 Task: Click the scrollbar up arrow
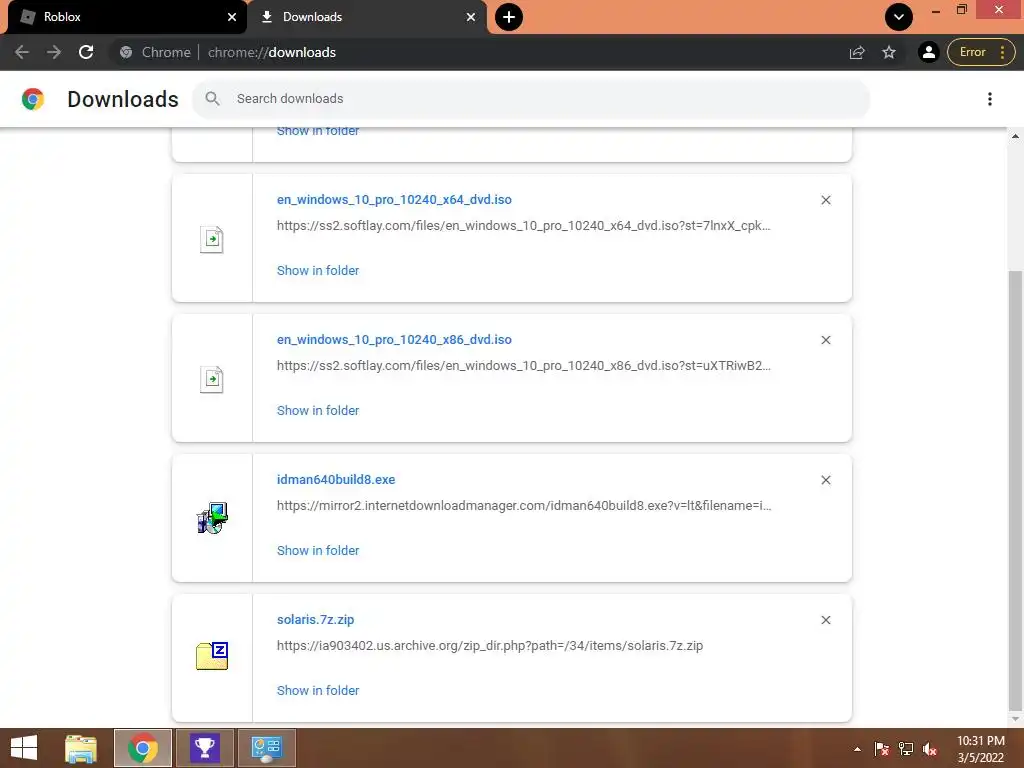1015,136
